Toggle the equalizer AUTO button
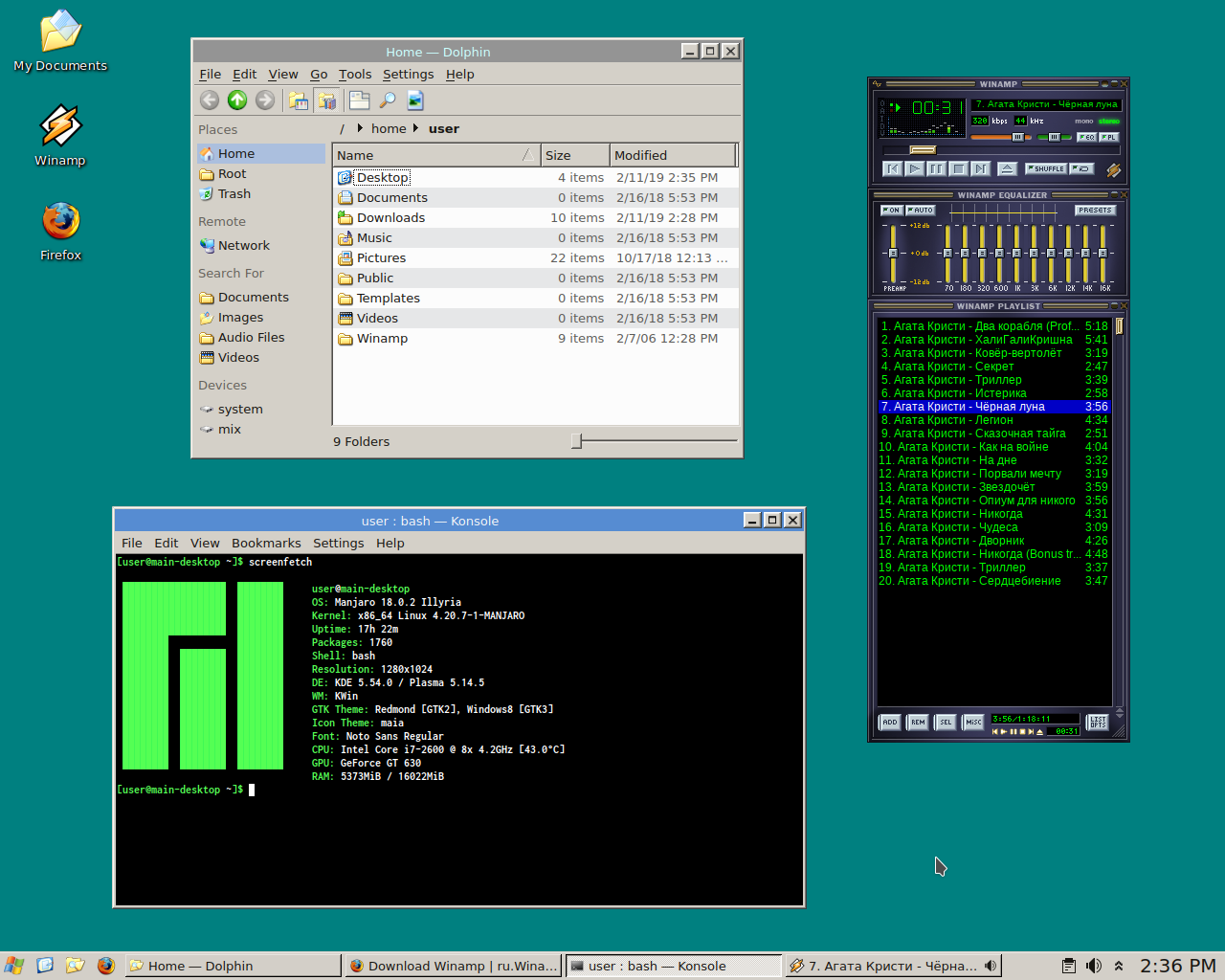This screenshot has width=1225, height=980. (x=921, y=210)
